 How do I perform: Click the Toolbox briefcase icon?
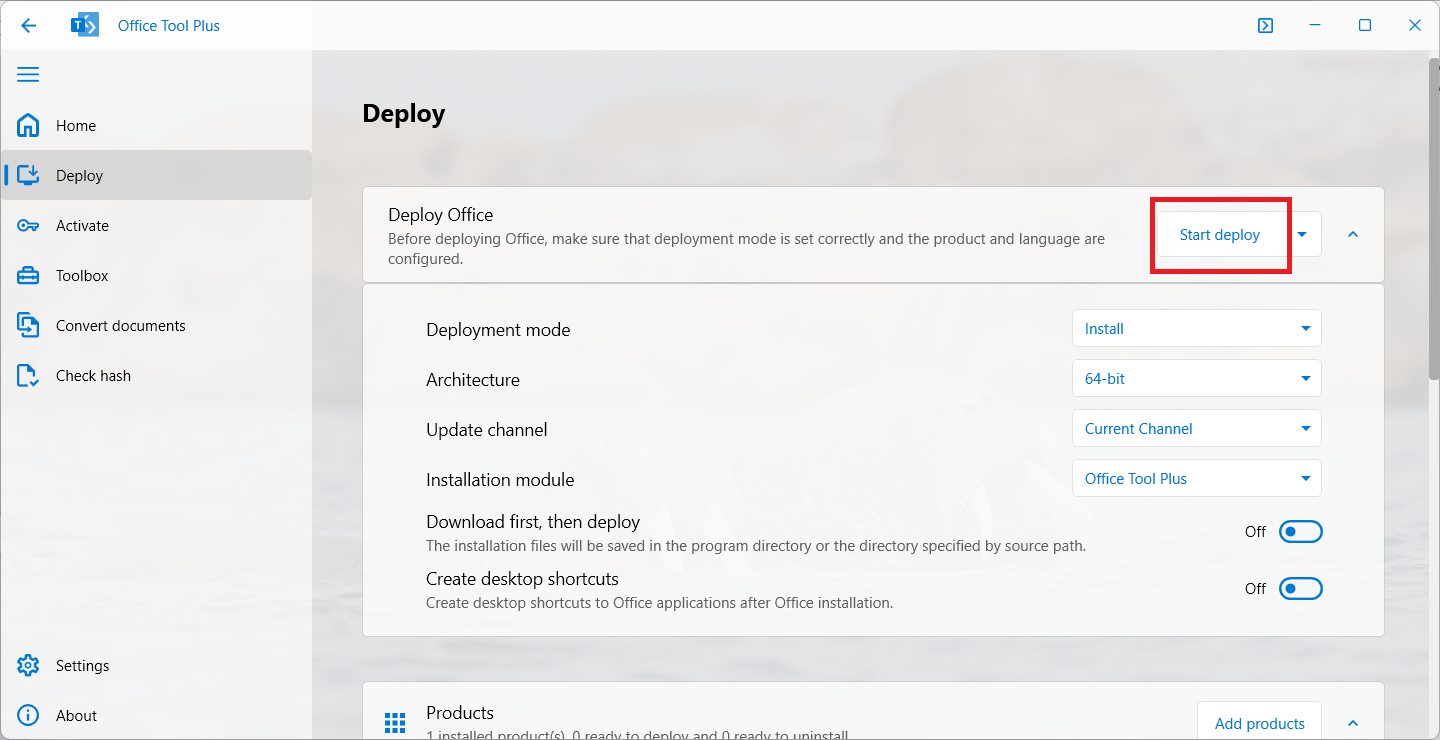tap(28, 276)
